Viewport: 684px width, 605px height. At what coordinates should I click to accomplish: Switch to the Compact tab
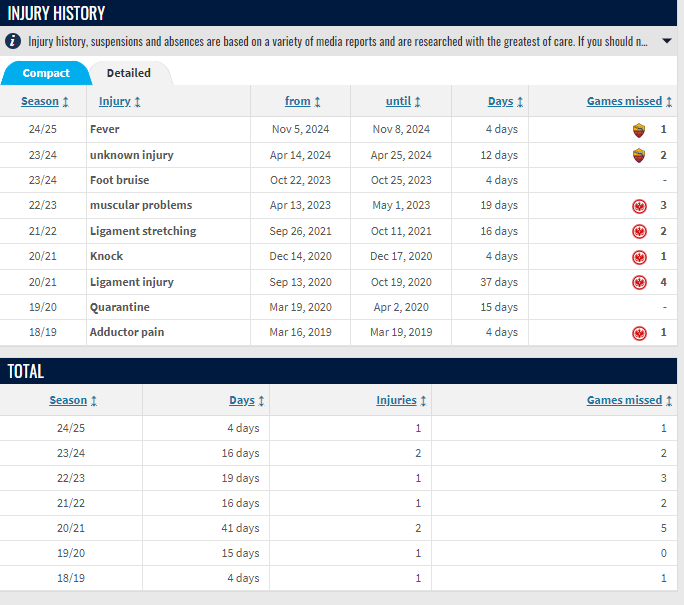pos(46,73)
